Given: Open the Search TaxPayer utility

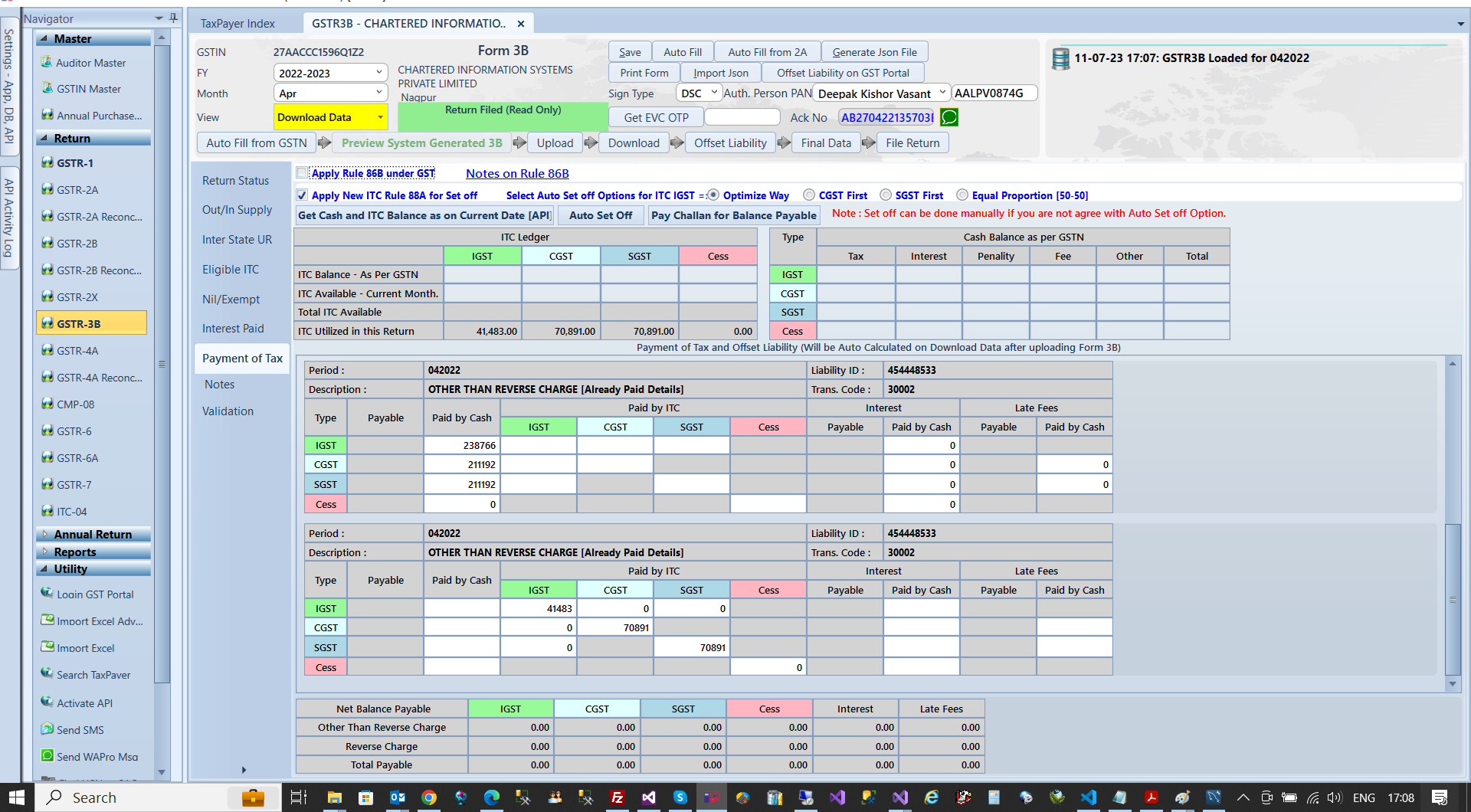Looking at the screenshot, I should (92, 674).
